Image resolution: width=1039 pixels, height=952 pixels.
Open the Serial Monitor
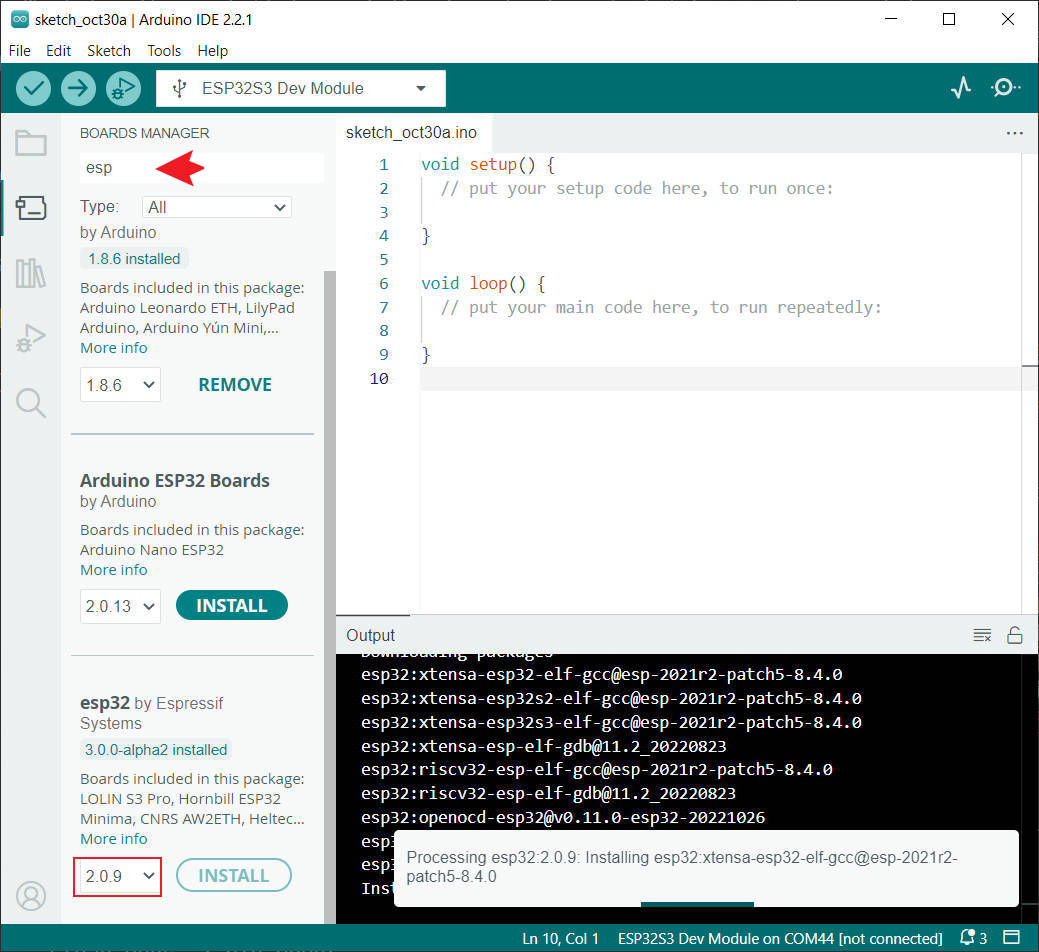[x=1005, y=88]
